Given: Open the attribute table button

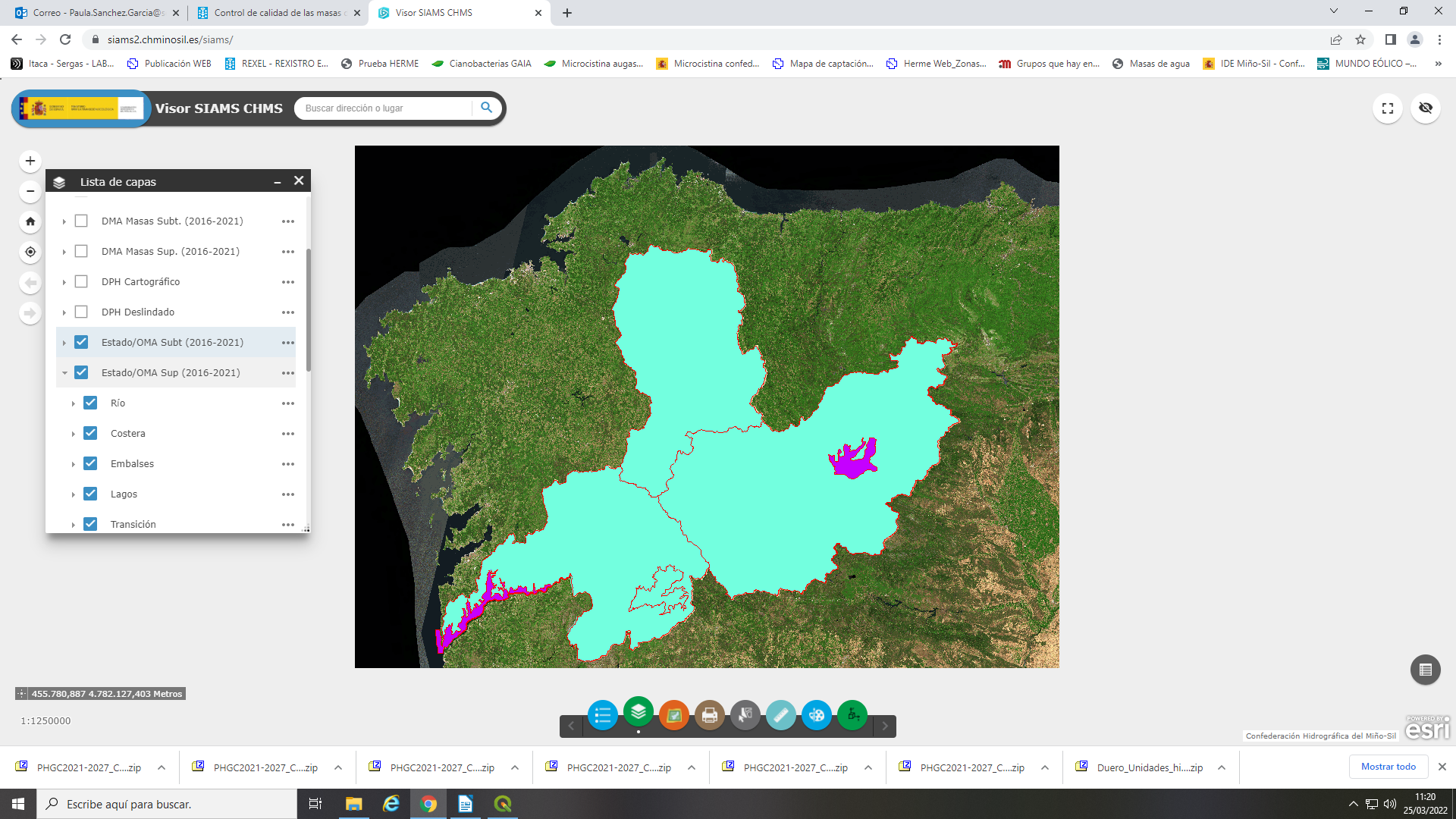Looking at the screenshot, I should coord(1425,670).
